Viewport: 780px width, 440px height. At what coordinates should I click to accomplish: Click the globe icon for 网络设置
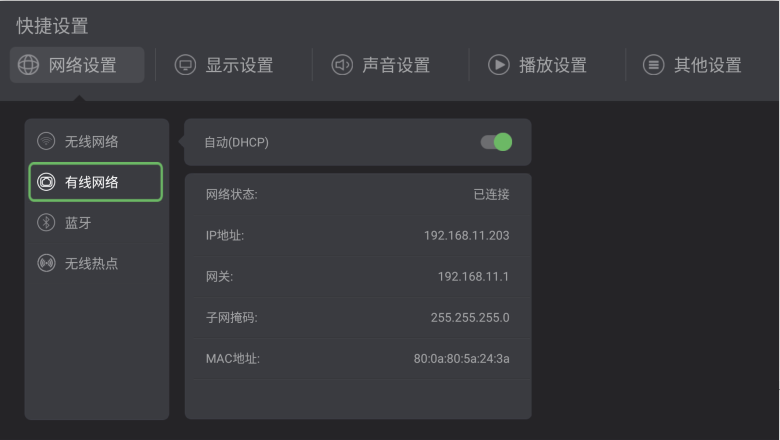[29, 65]
